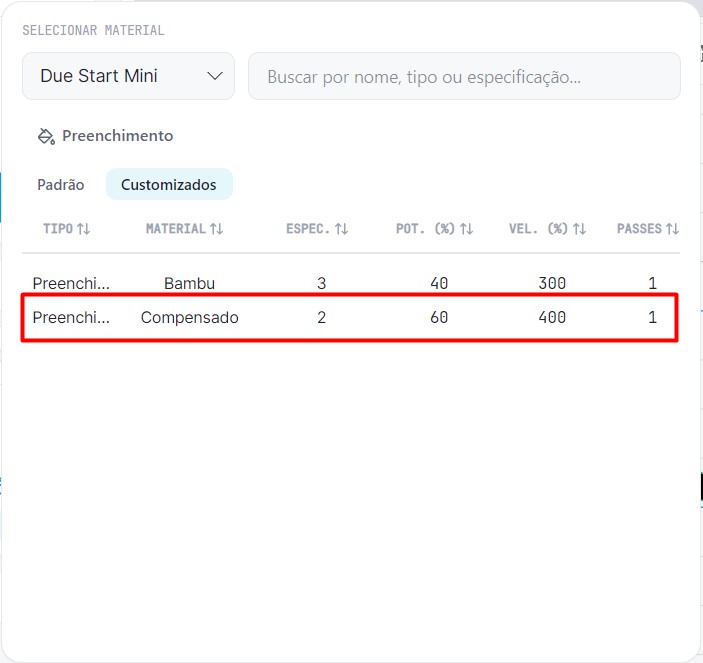The height and width of the screenshot is (663, 703).
Task: Switch to the Padrão tab
Action: 61,185
